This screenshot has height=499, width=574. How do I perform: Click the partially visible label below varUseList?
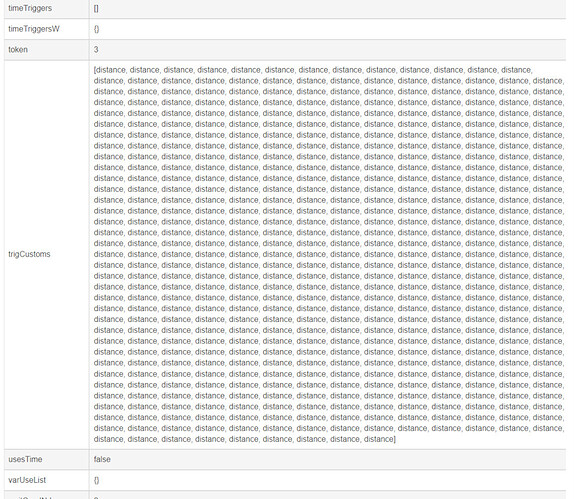[x=30, y=497]
